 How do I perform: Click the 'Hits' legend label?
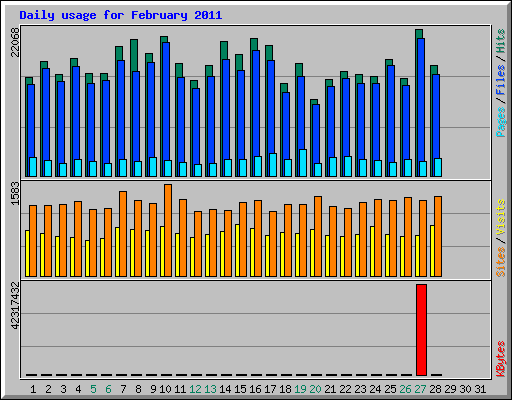coord(501,41)
